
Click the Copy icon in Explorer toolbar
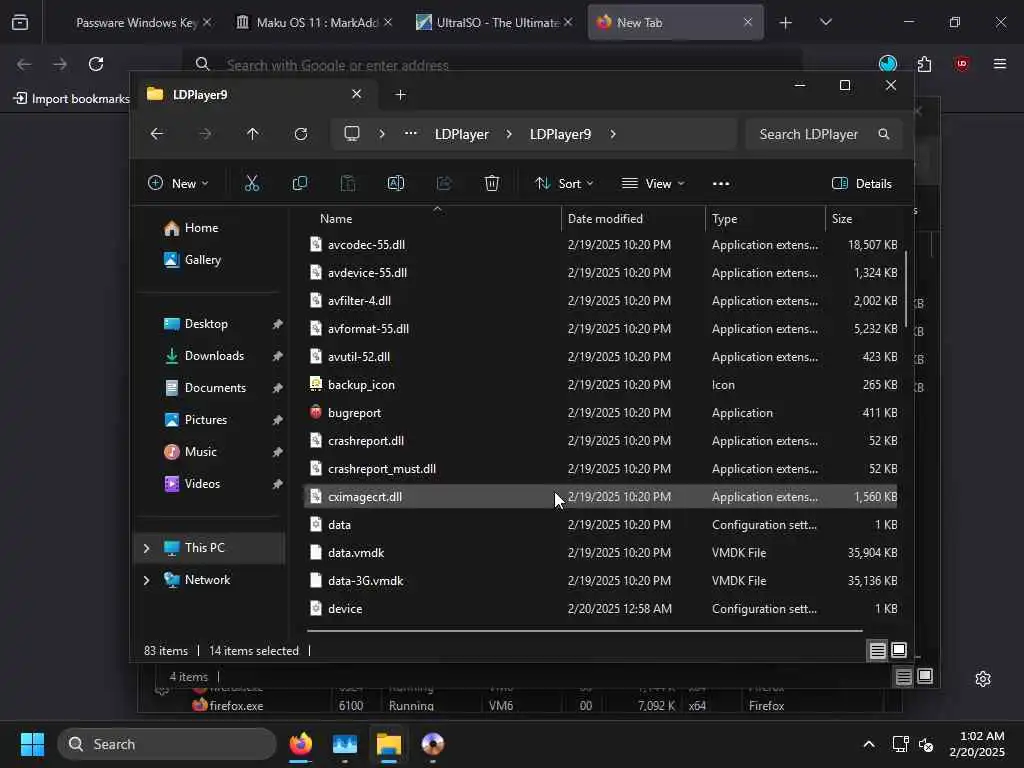tap(300, 184)
